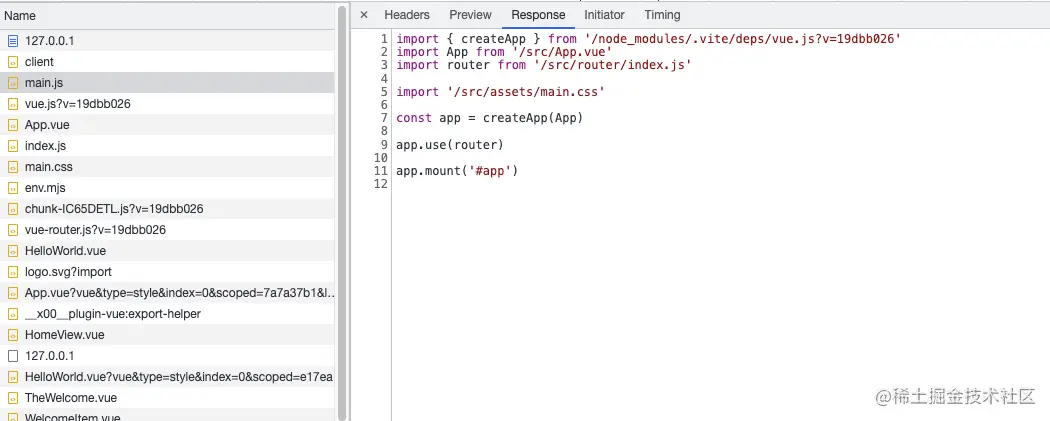Click line number 11 in the gutter

[381, 171]
